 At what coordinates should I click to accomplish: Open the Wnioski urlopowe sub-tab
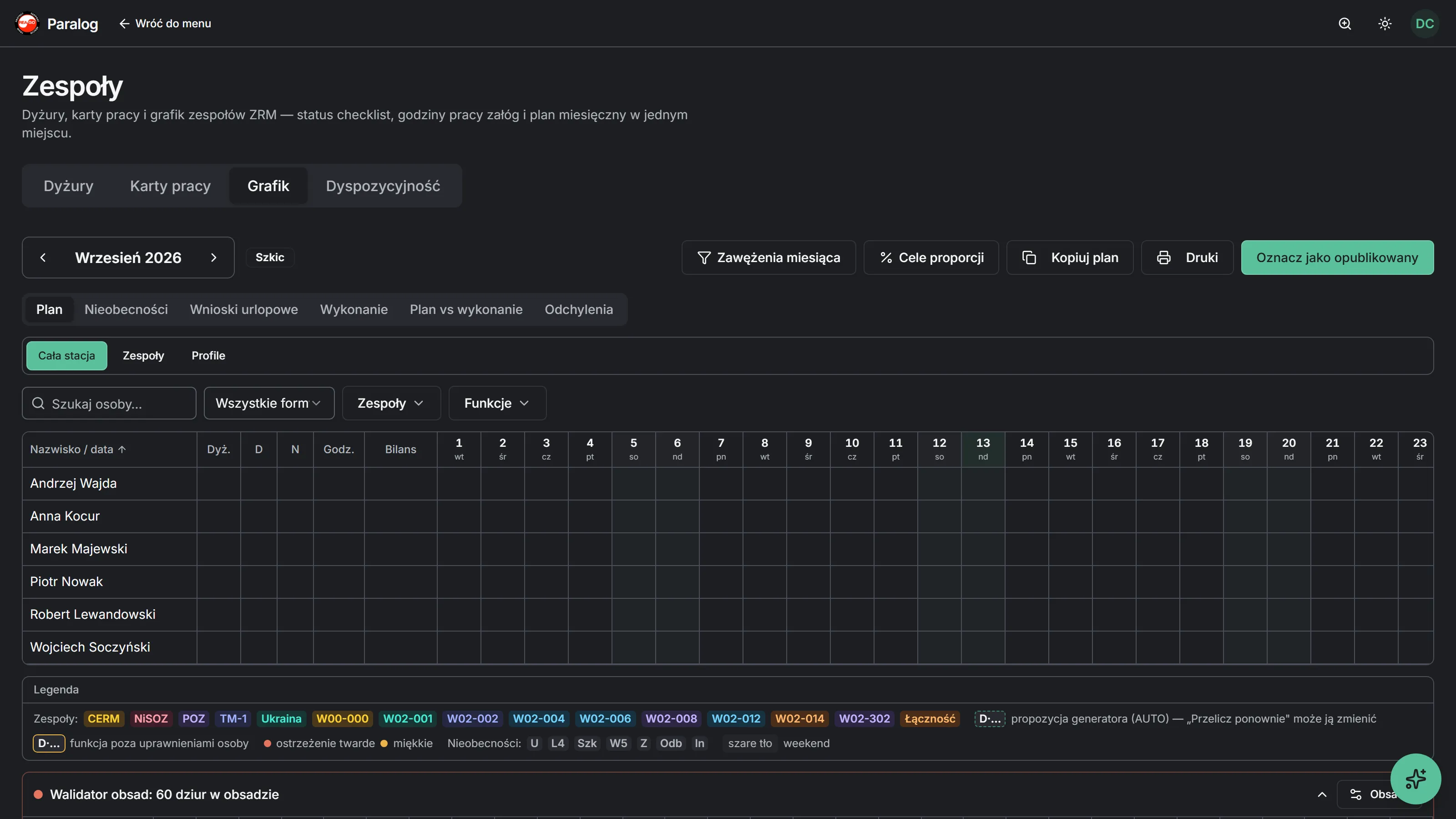coord(243,310)
